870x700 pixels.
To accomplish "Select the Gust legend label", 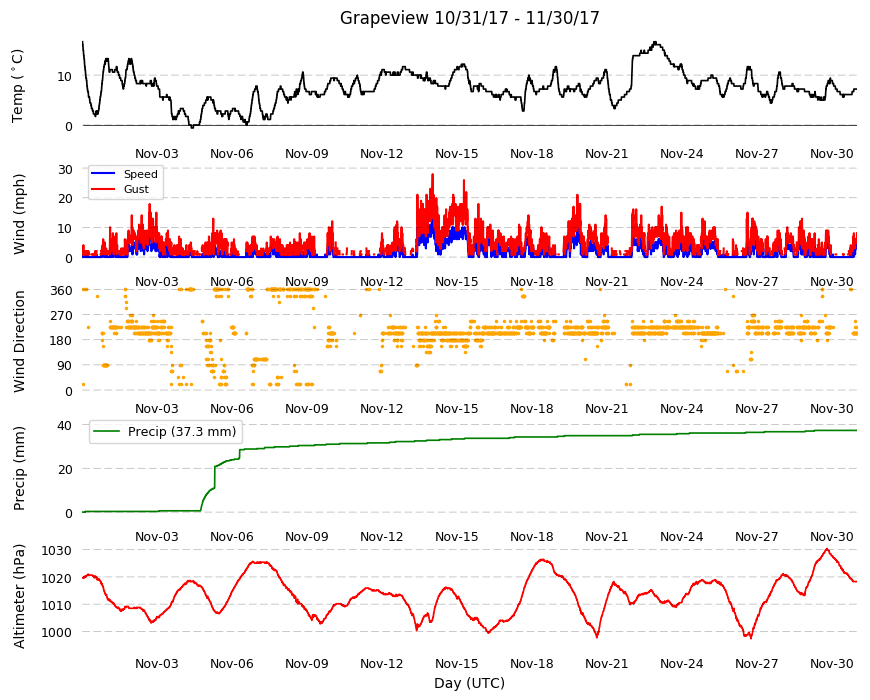I will 136,189.
